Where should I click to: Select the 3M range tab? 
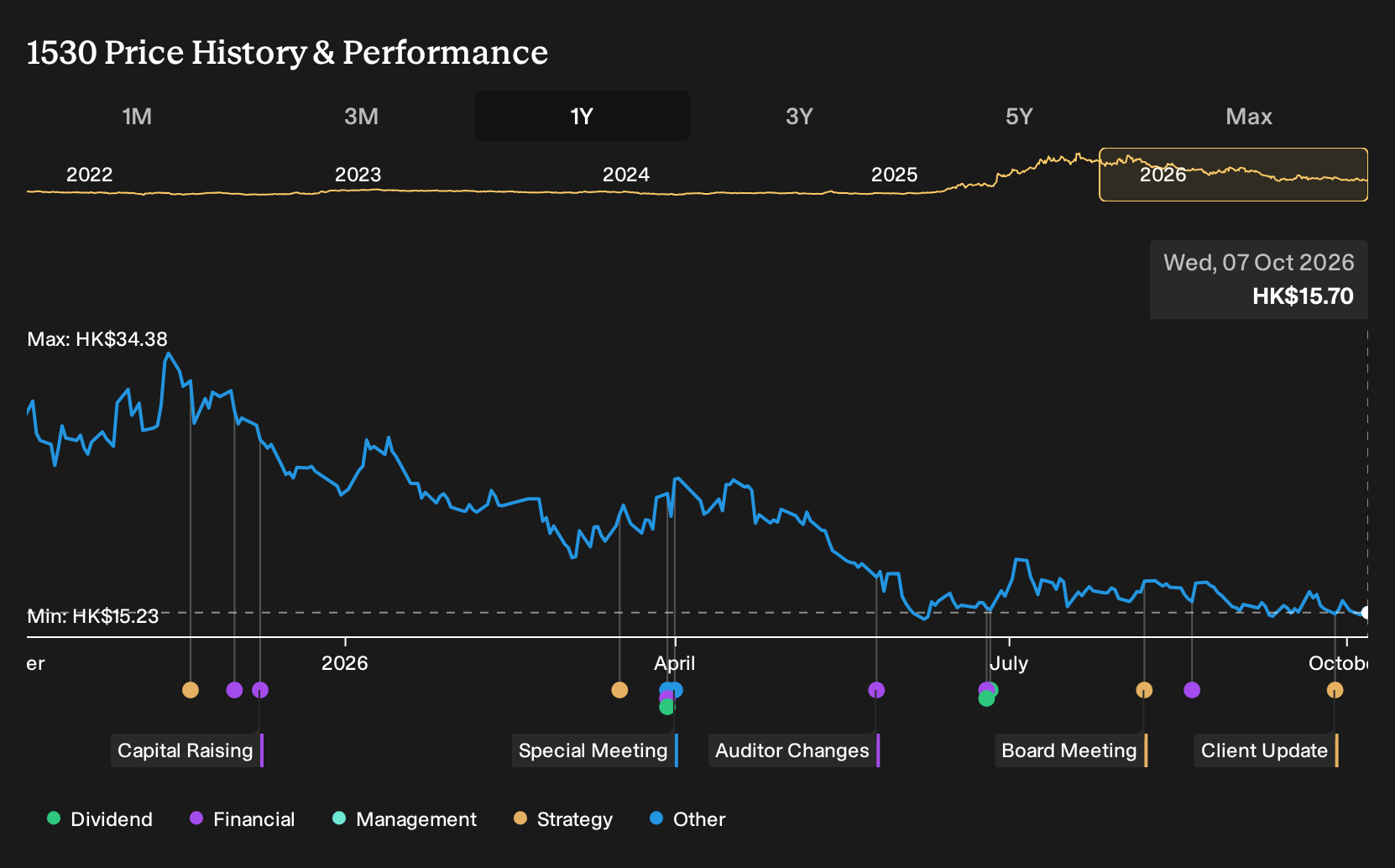[x=361, y=116]
